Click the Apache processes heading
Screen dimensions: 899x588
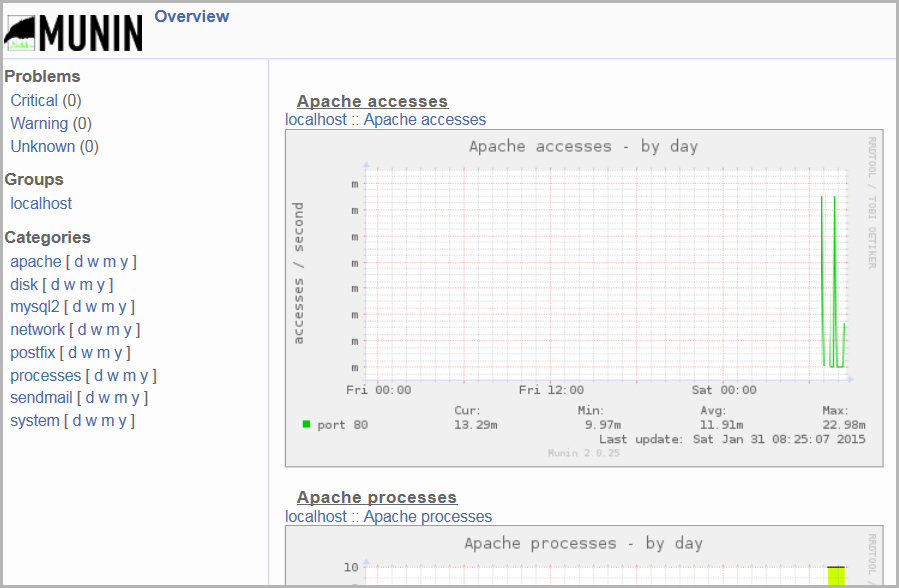[x=376, y=497]
